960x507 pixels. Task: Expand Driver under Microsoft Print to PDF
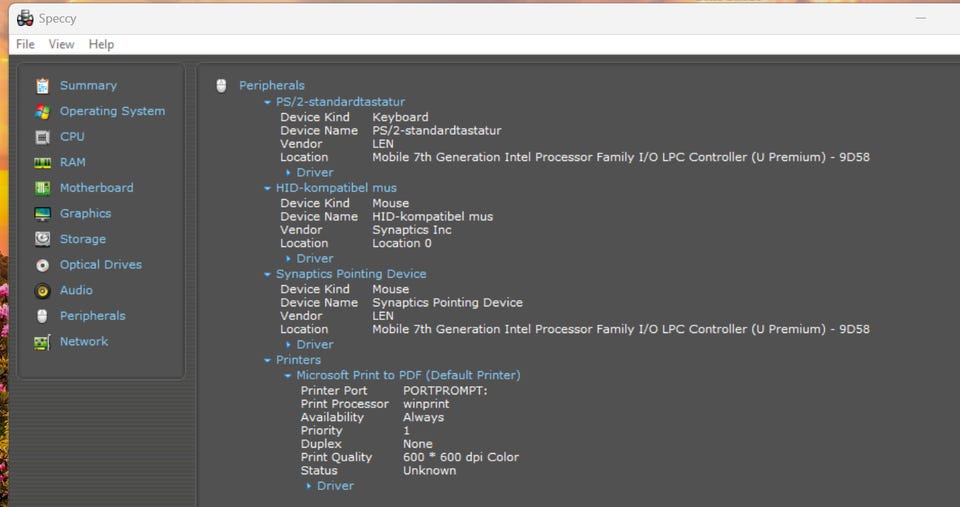(x=309, y=486)
